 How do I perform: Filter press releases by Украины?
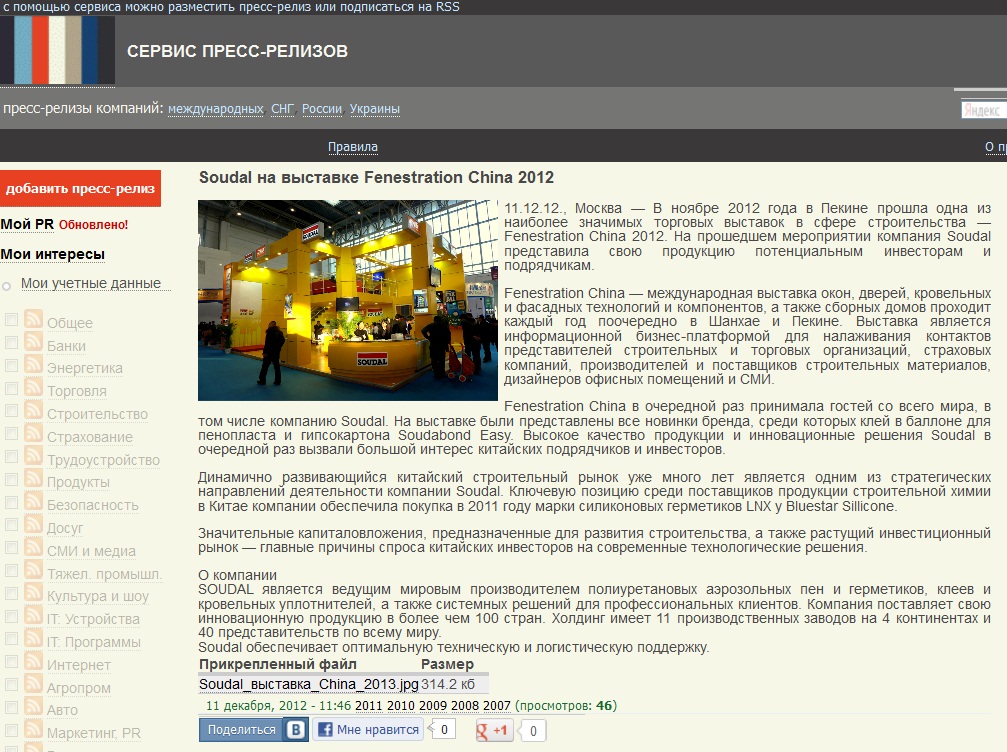point(374,109)
